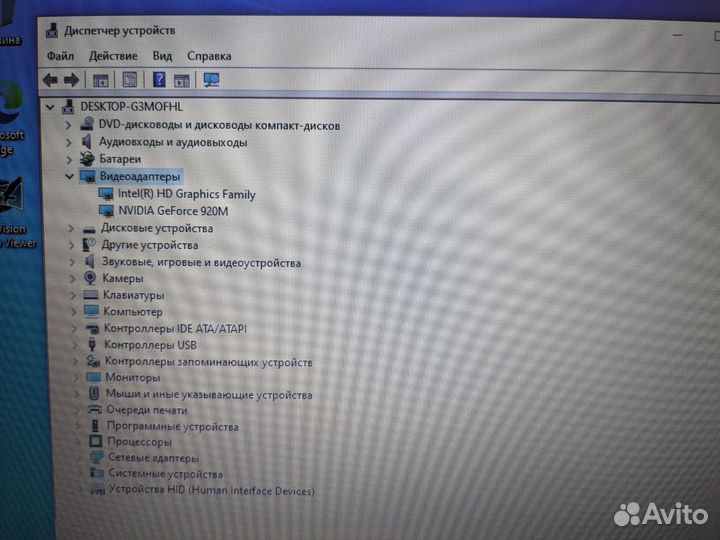Open the Properties toolbar icon
Screen dimensions: 720x540
[129, 80]
